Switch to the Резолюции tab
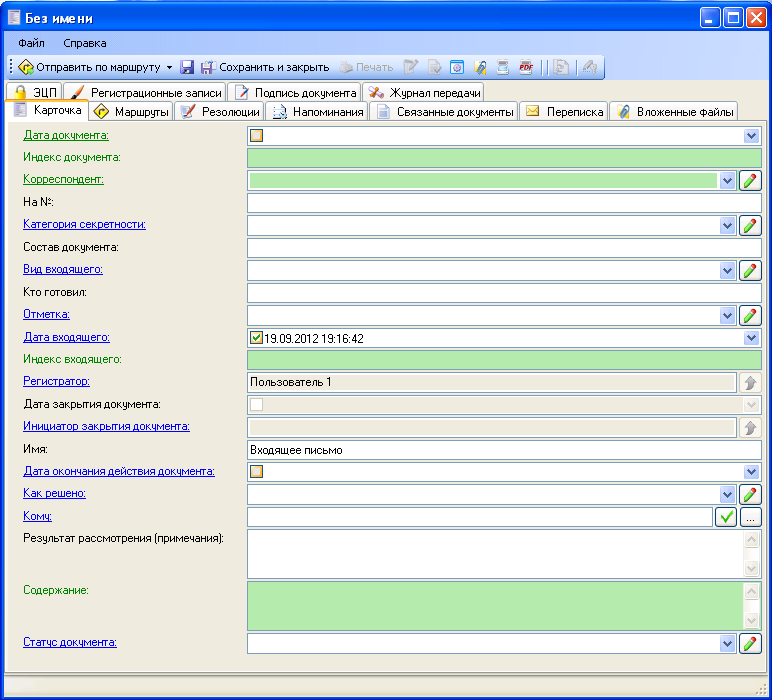This screenshot has height=700, width=772. click(x=220, y=112)
